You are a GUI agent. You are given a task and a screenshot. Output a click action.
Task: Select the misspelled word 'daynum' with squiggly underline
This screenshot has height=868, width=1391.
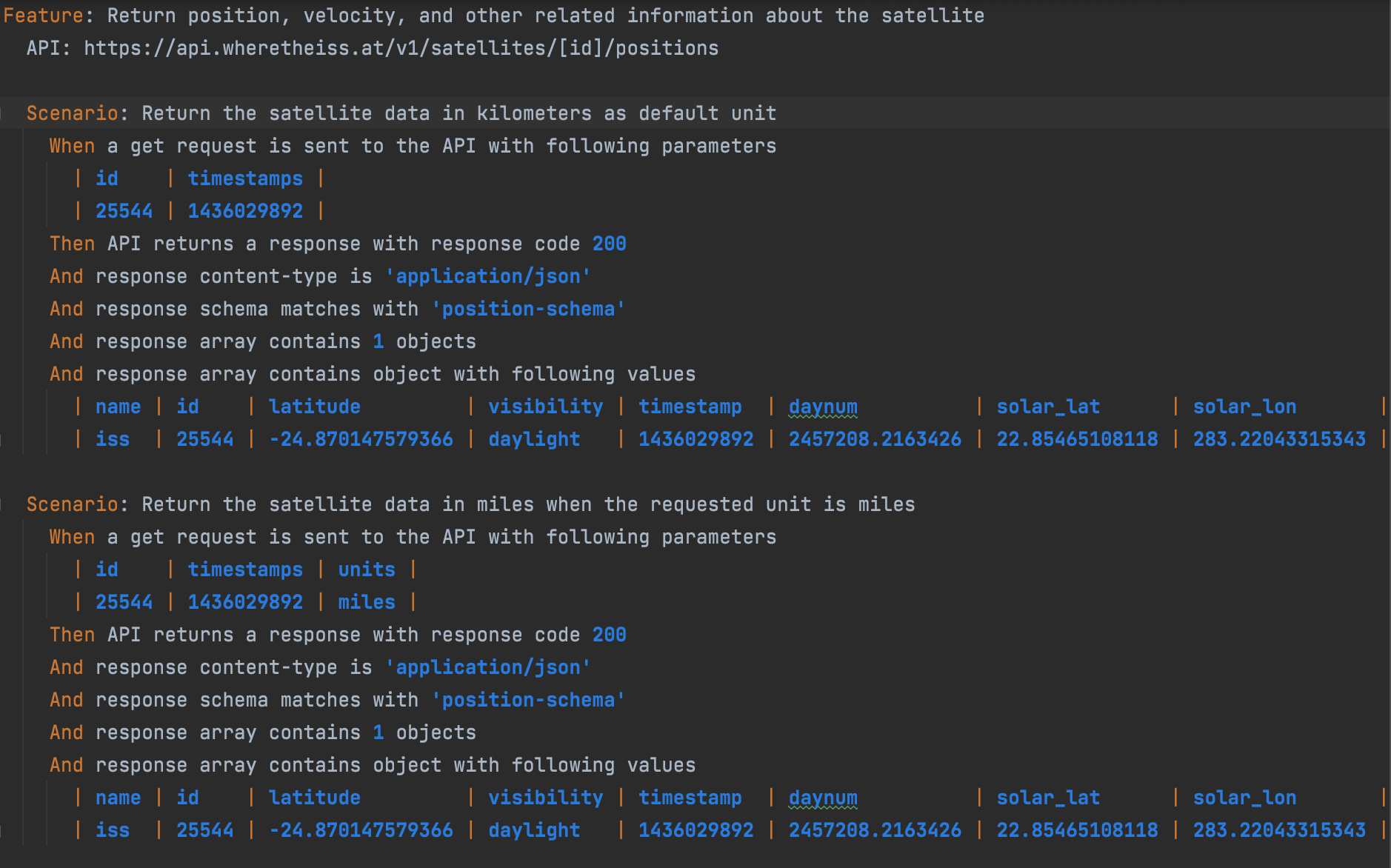823,406
